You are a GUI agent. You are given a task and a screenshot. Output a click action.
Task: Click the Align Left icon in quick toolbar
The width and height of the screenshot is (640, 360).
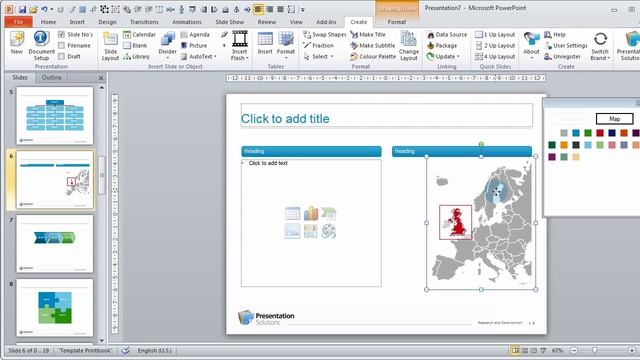[x=258, y=9]
